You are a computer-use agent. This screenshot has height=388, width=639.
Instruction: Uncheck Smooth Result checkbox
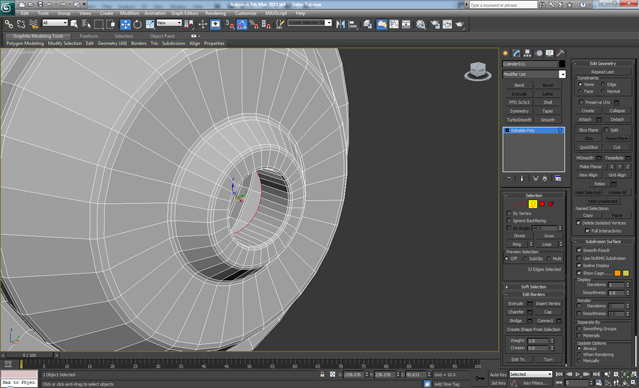(579, 250)
